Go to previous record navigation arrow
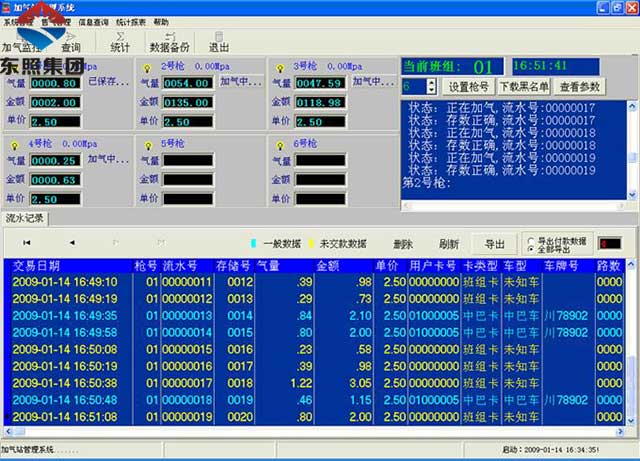The image size is (640, 461). tap(72, 243)
